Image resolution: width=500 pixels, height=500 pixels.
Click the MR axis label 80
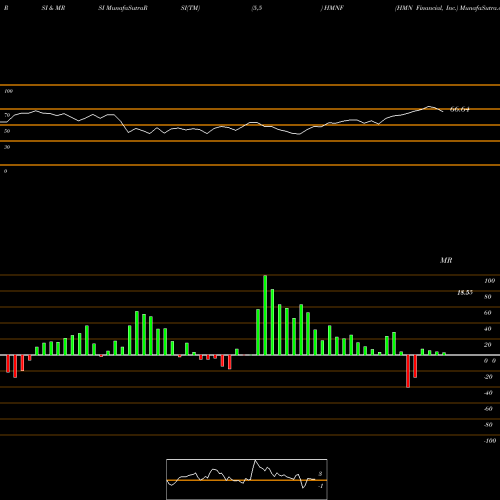pos(488,297)
